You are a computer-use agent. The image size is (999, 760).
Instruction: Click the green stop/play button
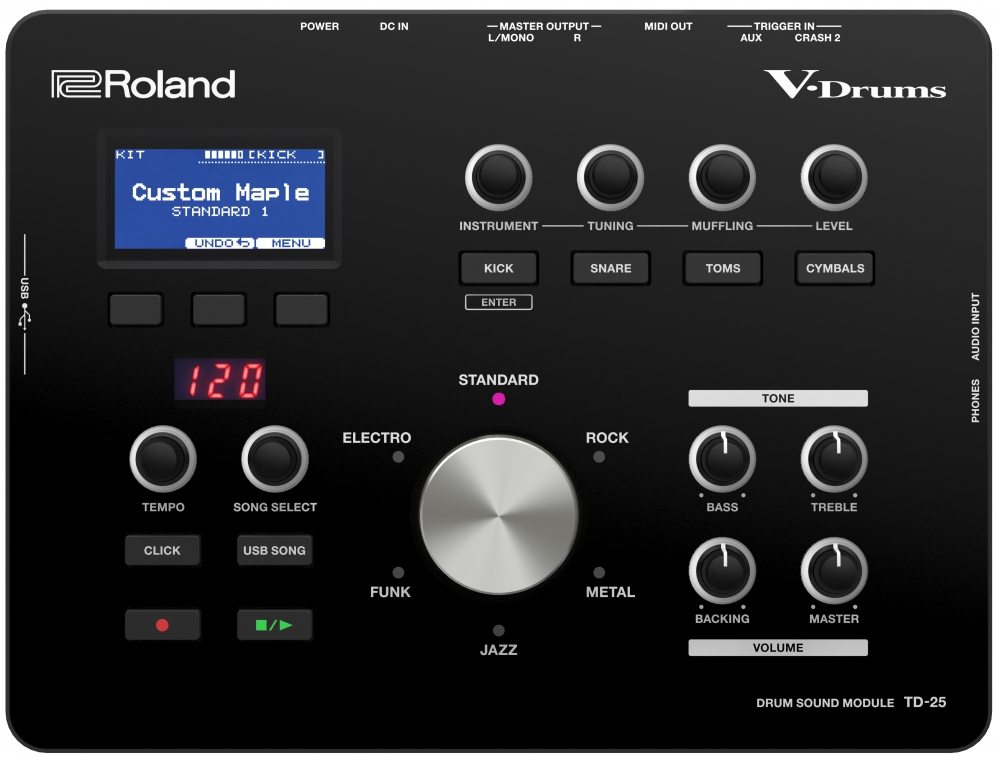point(274,625)
